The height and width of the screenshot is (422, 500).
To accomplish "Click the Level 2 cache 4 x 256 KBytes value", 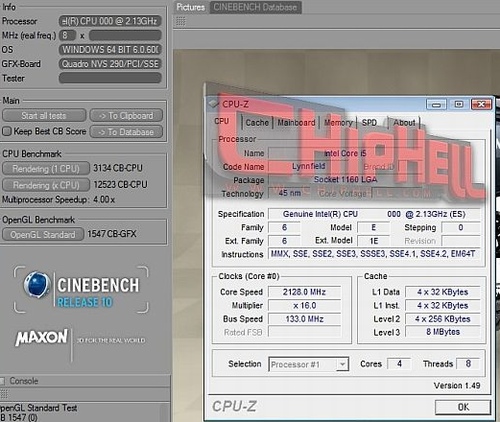I will pyautogui.click(x=443, y=319).
